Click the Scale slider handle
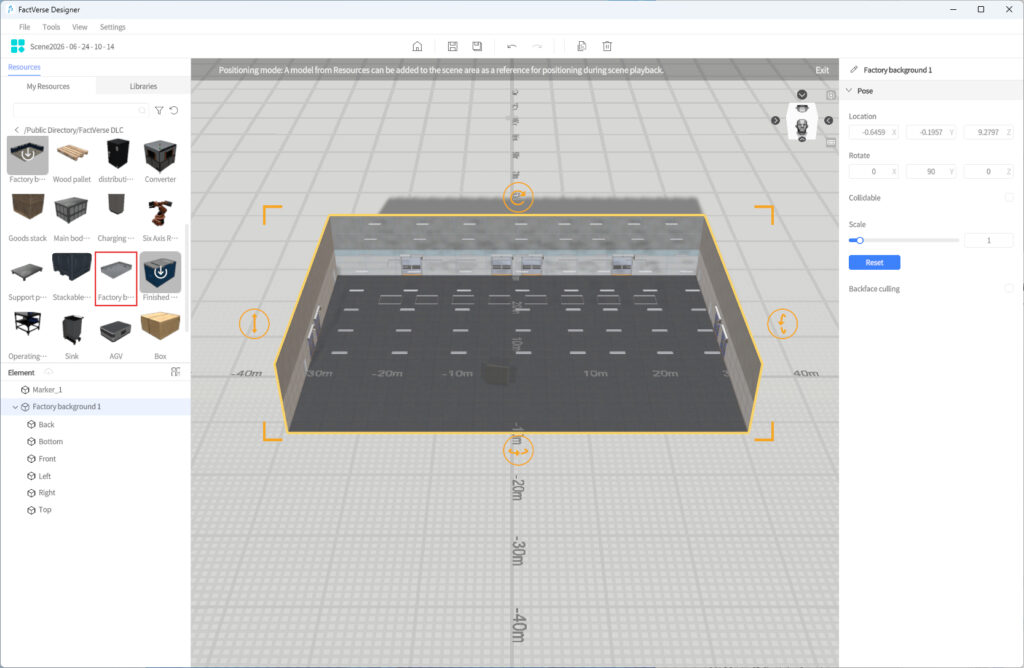The height and width of the screenshot is (668, 1024). pos(860,240)
